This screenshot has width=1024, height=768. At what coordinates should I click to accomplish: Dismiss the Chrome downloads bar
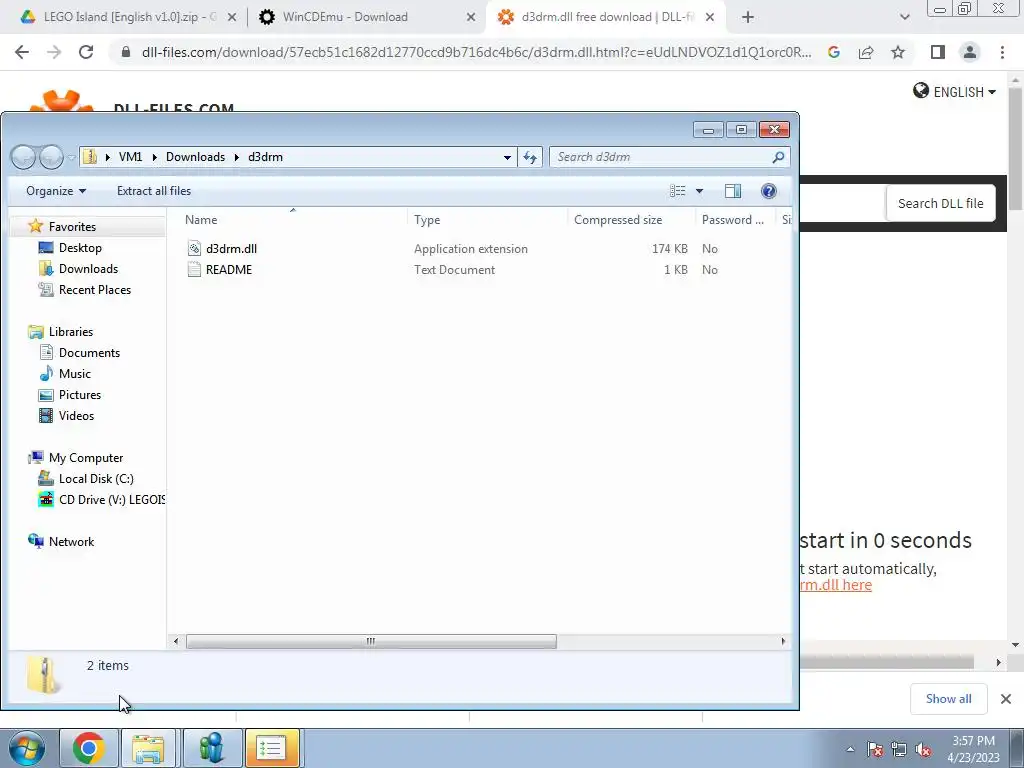[x=1006, y=699]
